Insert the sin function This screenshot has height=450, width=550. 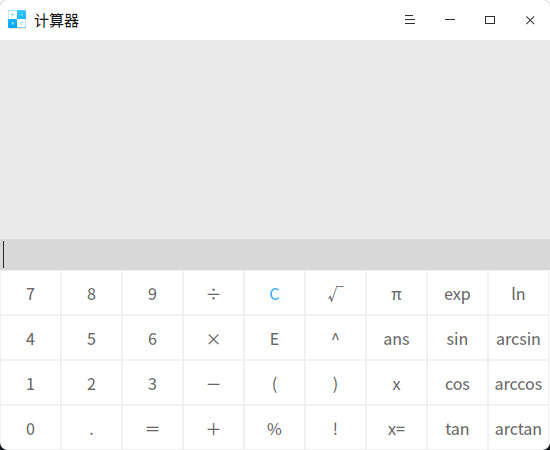tap(457, 338)
